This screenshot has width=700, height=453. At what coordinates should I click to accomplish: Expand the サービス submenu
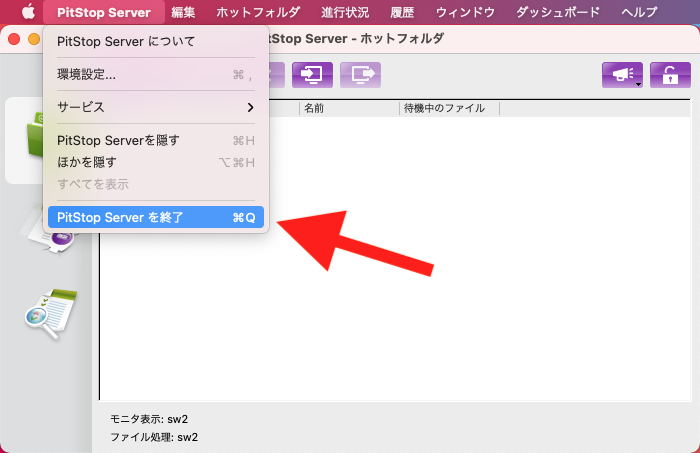pyautogui.click(x=155, y=106)
